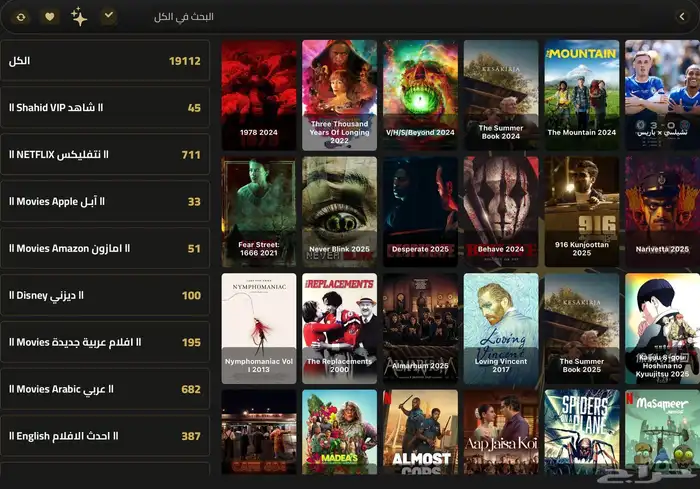Select the Disney category
Image resolution: width=700 pixels, height=489 pixels.
pos(105,296)
